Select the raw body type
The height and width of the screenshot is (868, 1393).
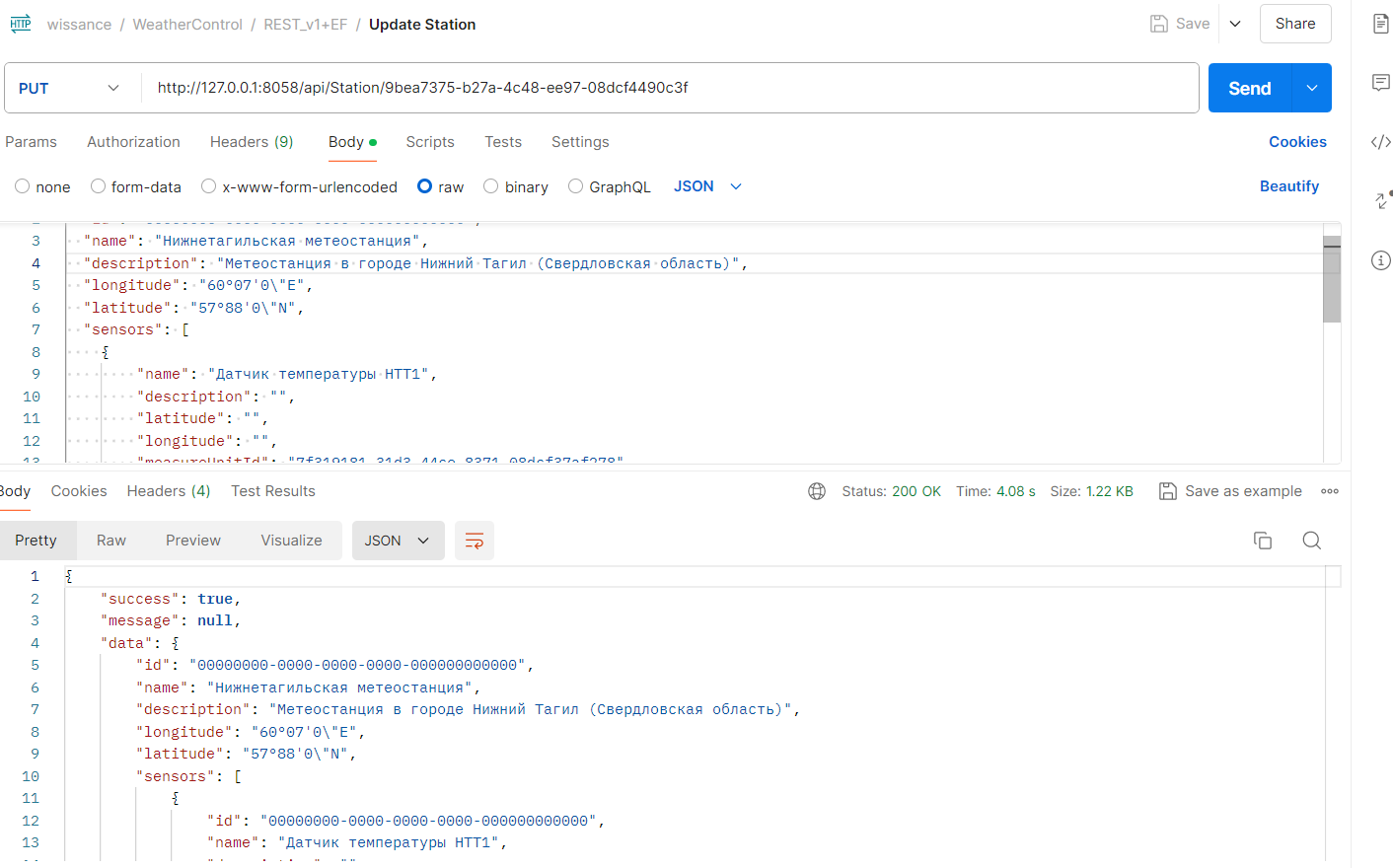tap(425, 186)
